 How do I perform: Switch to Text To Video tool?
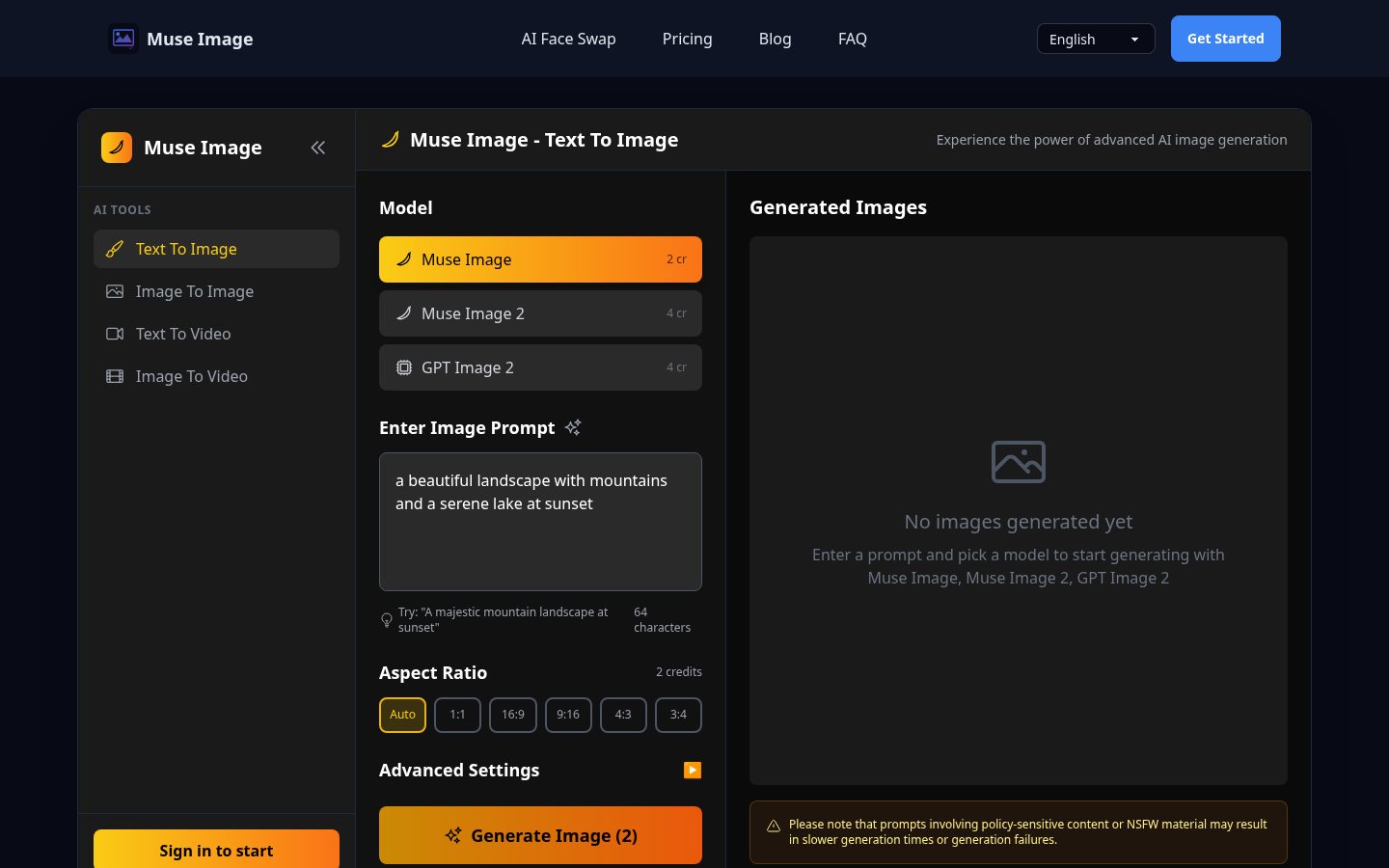coord(216,334)
